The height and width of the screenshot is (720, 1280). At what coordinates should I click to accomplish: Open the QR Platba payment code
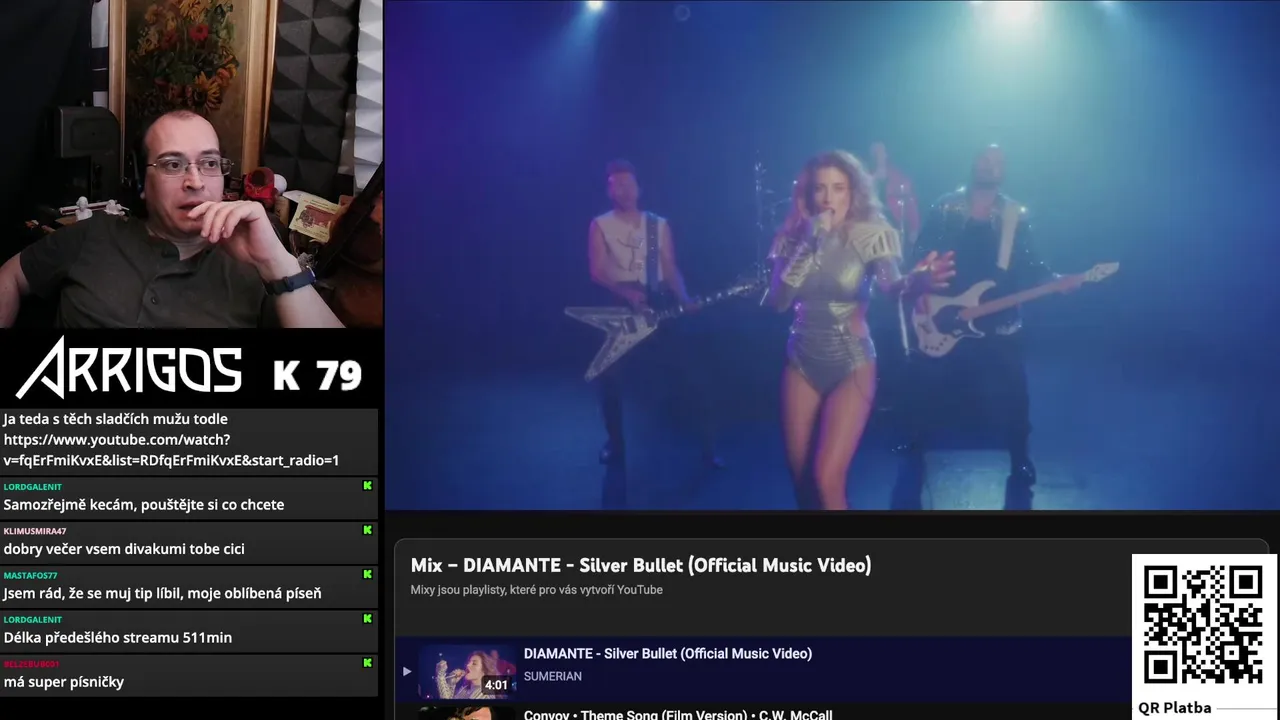coord(1203,625)
